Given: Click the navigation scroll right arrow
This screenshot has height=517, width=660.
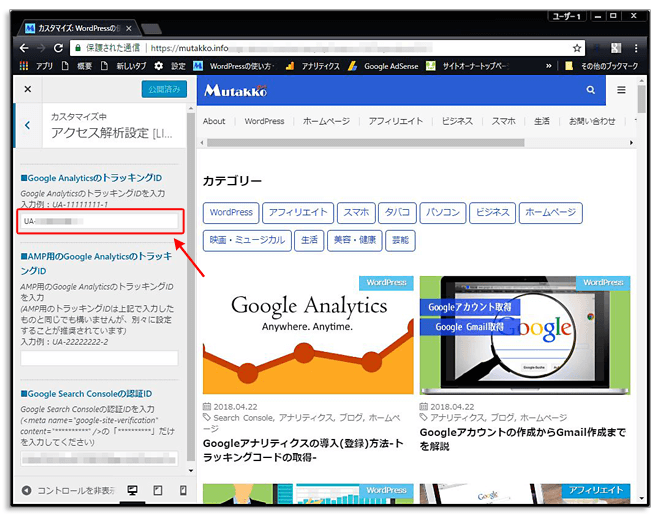Looking at the screenshot, I should (631, 143).
